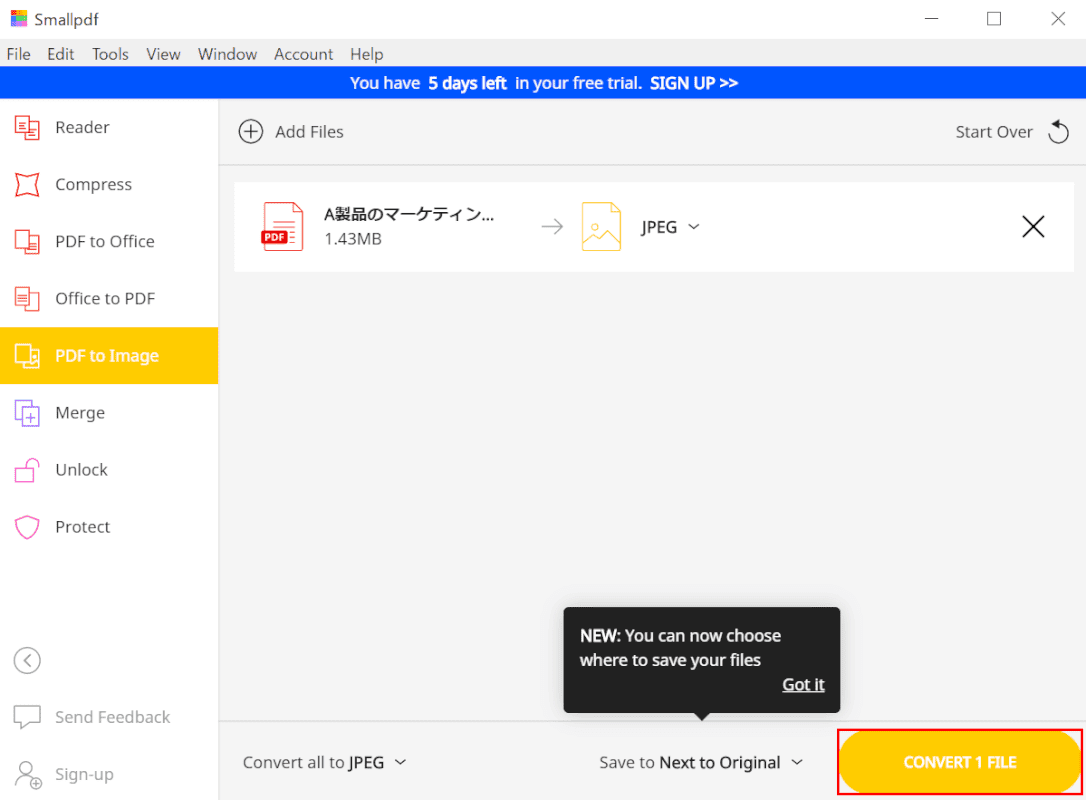
Task: Dismiss the tooltip with Got it
Action: tap(803, 684)
